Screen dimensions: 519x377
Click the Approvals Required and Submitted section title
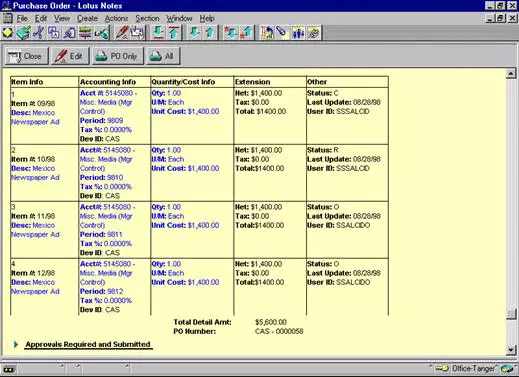[88, 344]
